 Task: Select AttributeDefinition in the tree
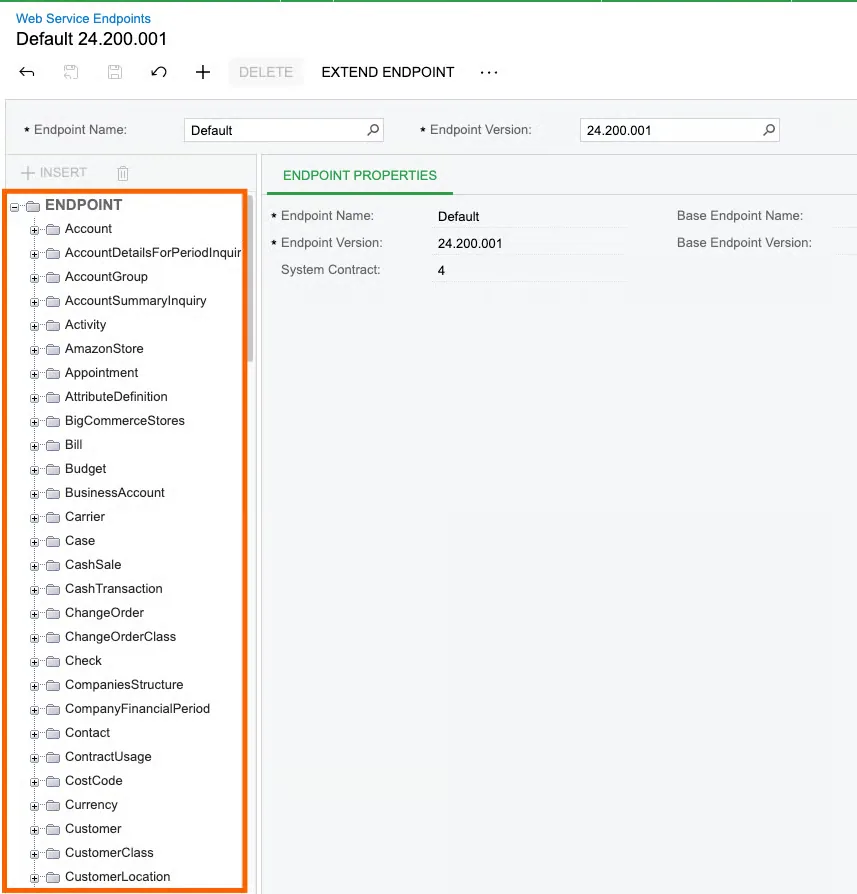click(116, 396)
